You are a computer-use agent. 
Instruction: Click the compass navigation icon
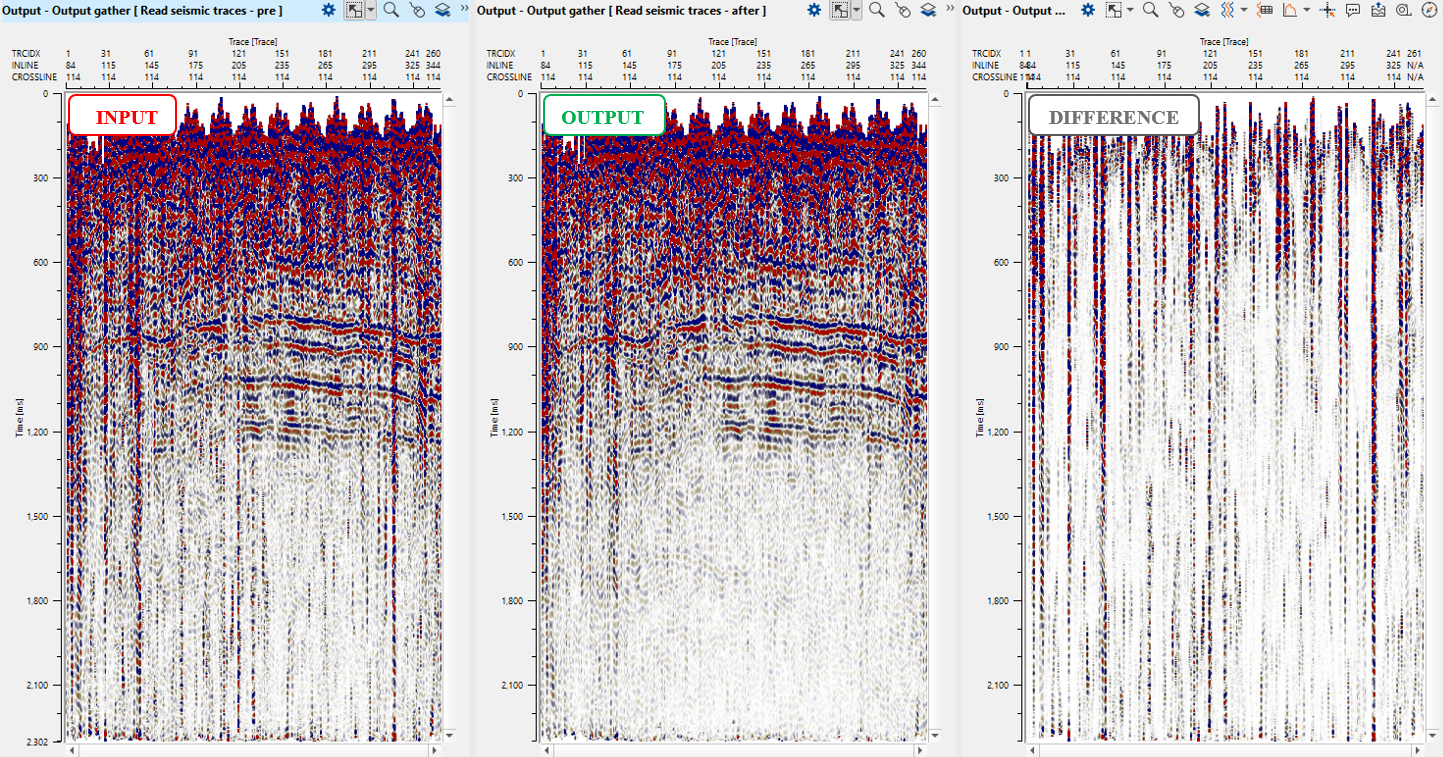[1428, 10]
